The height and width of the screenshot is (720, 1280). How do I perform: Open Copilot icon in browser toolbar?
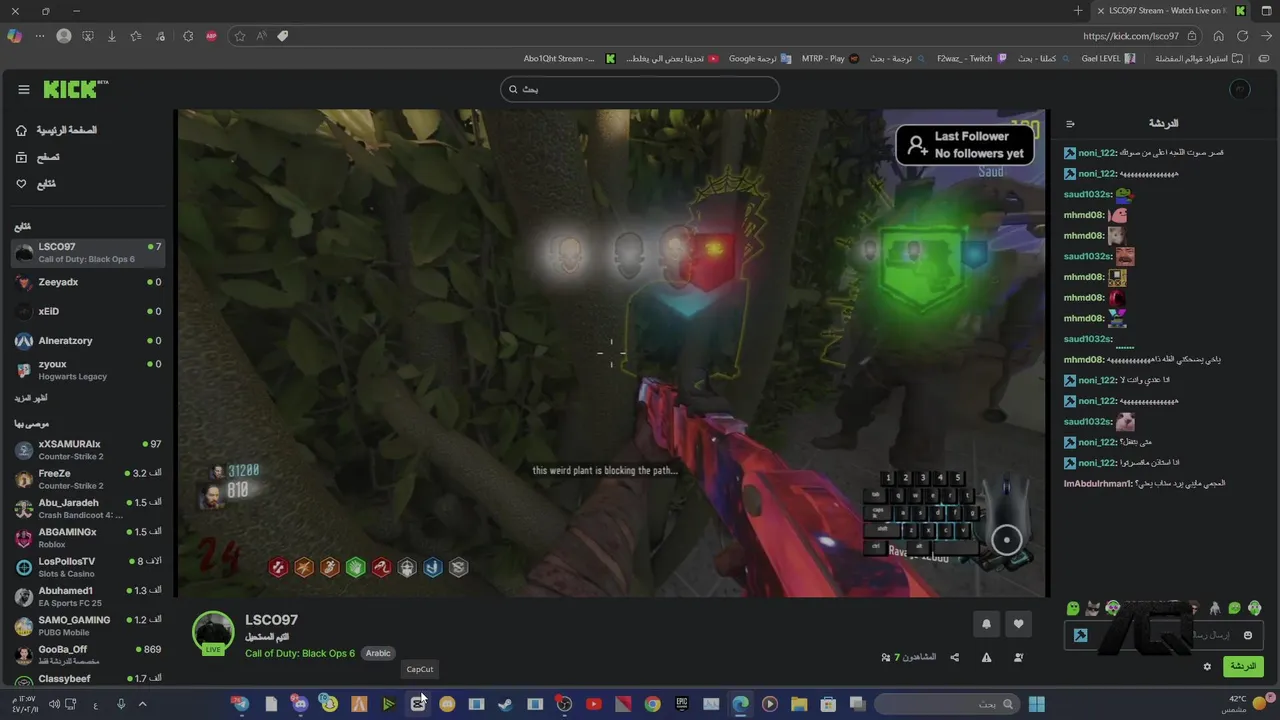pos(14,36)
